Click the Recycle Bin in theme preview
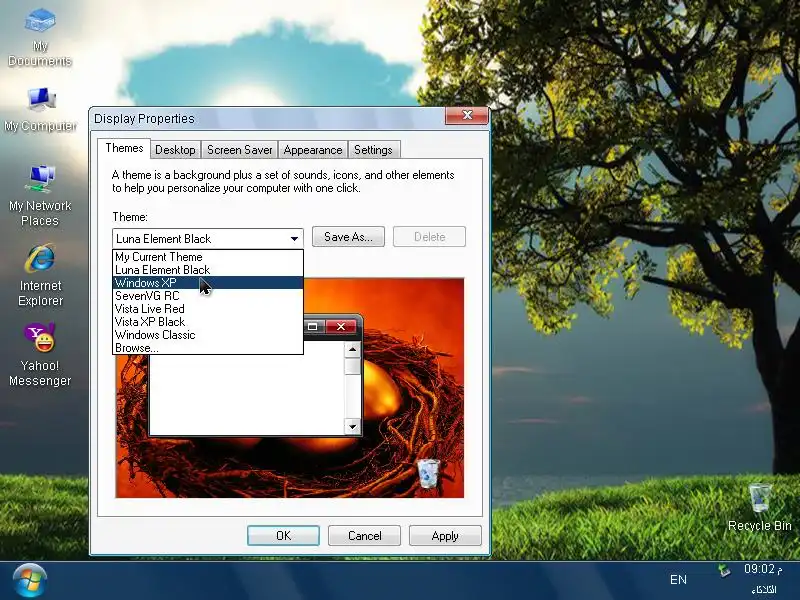Viewport: 800px width, 600px height. 428,473
